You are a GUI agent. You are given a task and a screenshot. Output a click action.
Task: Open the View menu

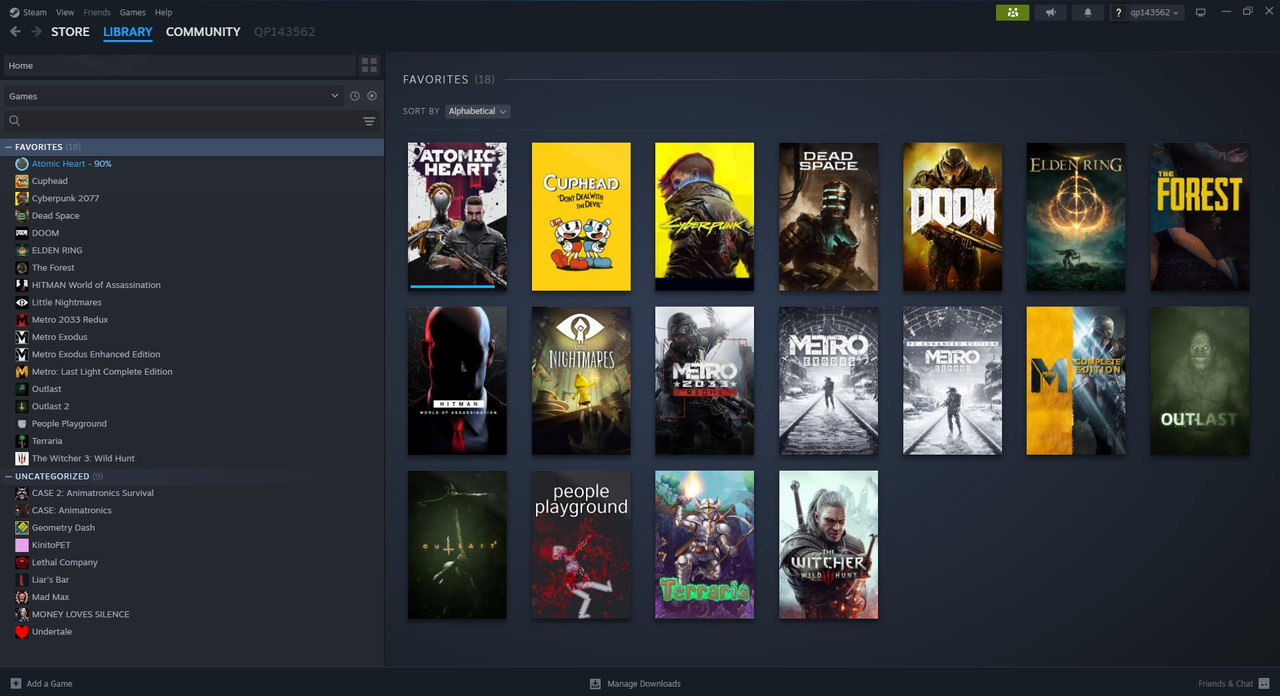point(65,12)
